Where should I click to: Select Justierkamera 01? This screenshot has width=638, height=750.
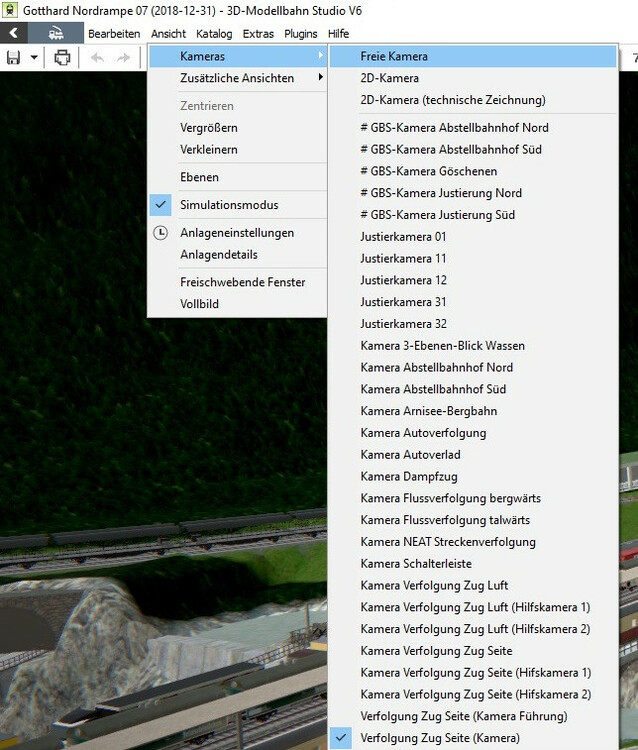pyautogui.click(x=473, y=237)
